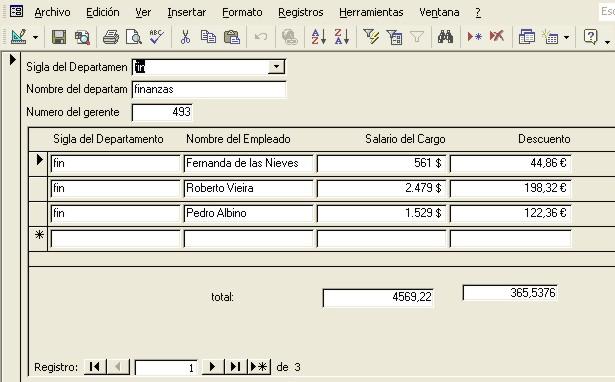The height and width of the screenshot is (382, 615).
Task: Click the Pedro Albino name cell
Action: click(248, 213)
